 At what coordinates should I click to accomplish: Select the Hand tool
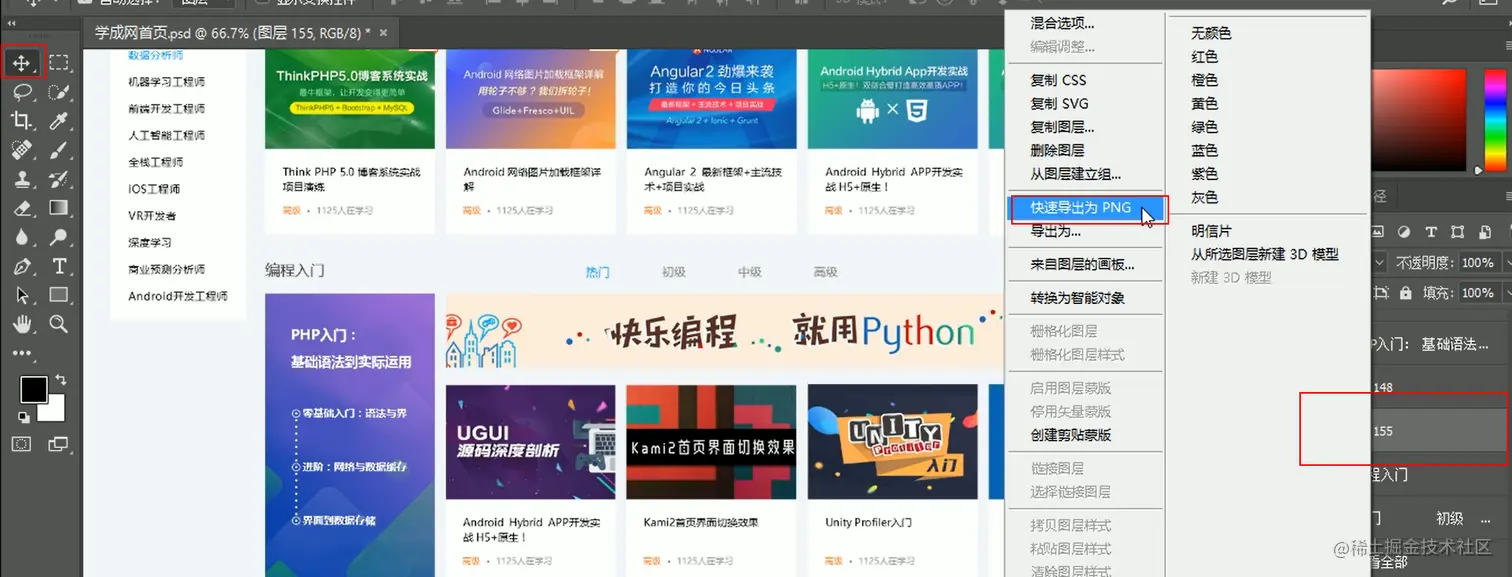point(21,324)
